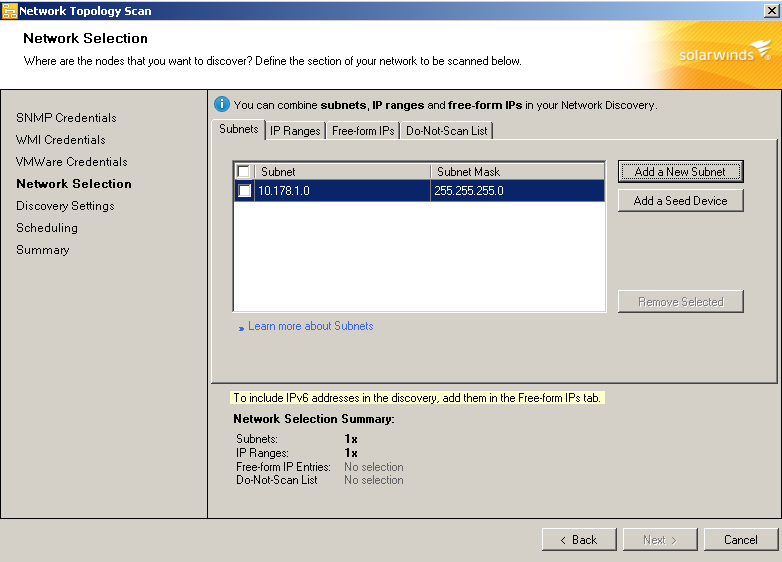This screenshot has height=562, width=782.
Task: Cancel the network discovery wizard
Action: (x=741, y=540)
